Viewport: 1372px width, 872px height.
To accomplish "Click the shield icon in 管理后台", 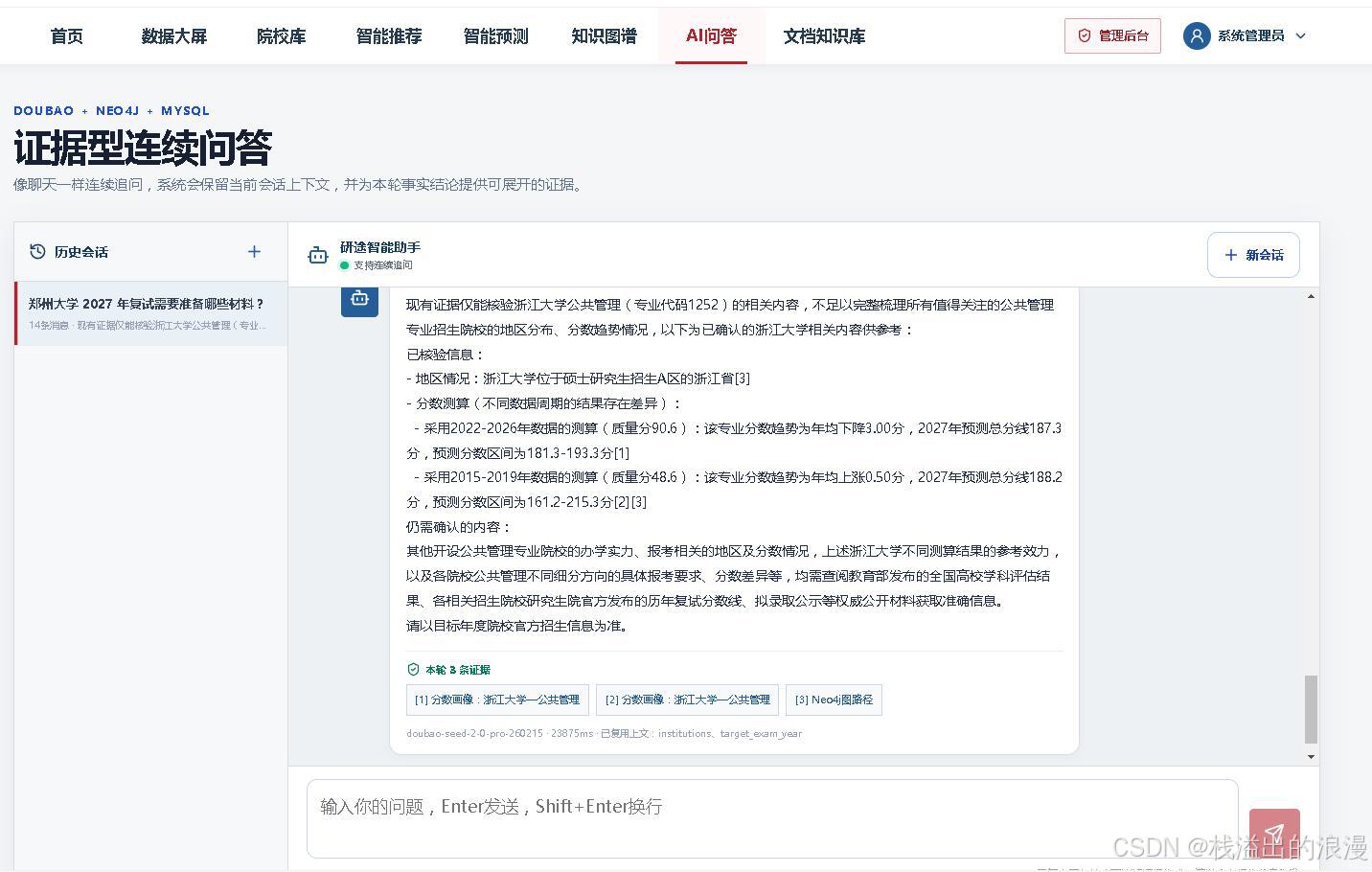I will (1085, 35).
